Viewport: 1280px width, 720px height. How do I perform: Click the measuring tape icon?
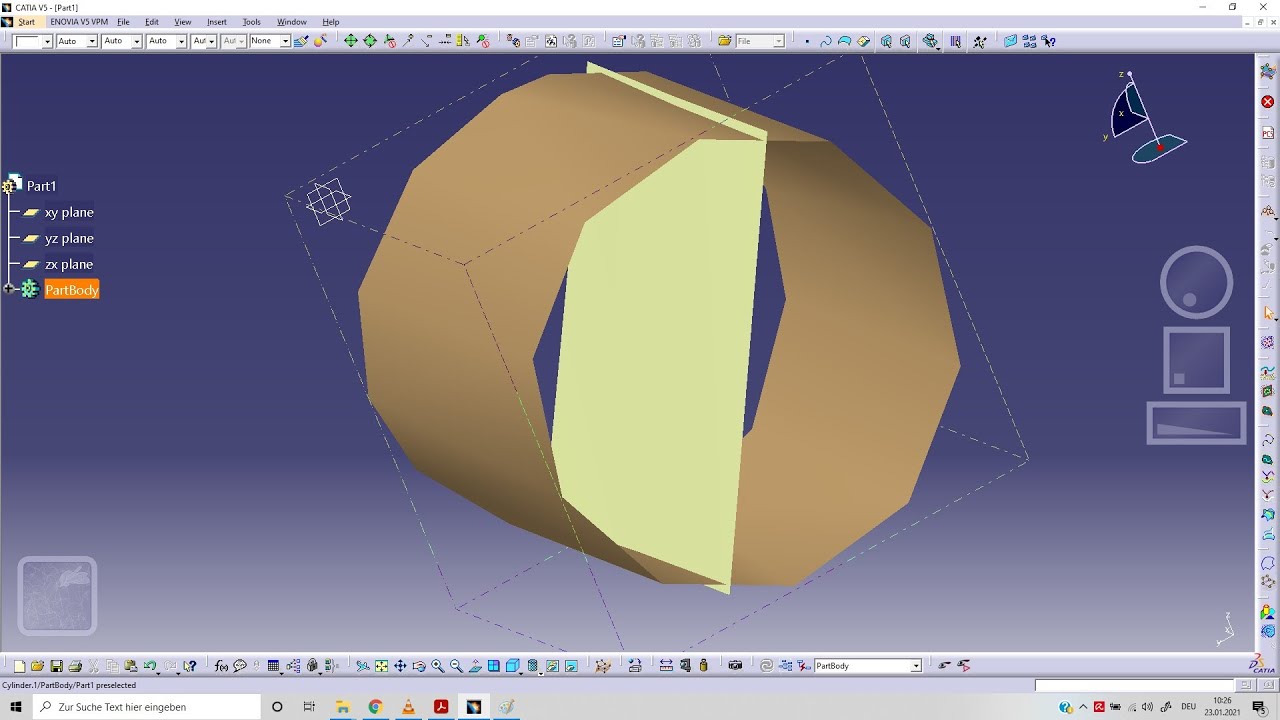coord(685,666)
